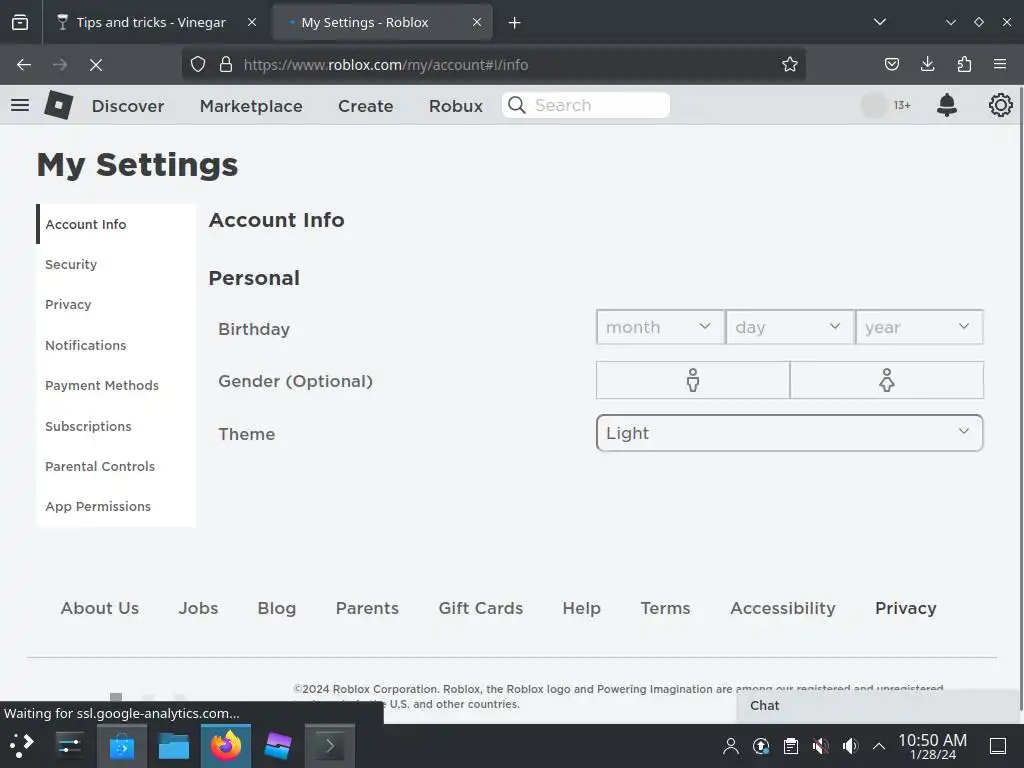This screenshot has height=768, width=1024.
Task: Open the Chat panel
Action: [x=878, y=705]
